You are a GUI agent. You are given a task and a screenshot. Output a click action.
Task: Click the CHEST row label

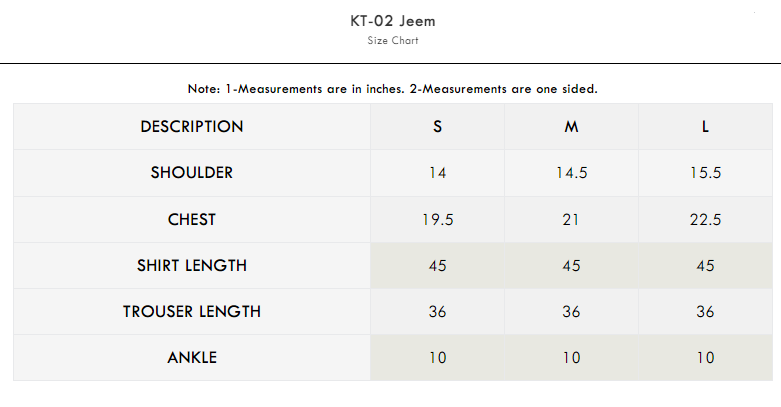[192, 219]
